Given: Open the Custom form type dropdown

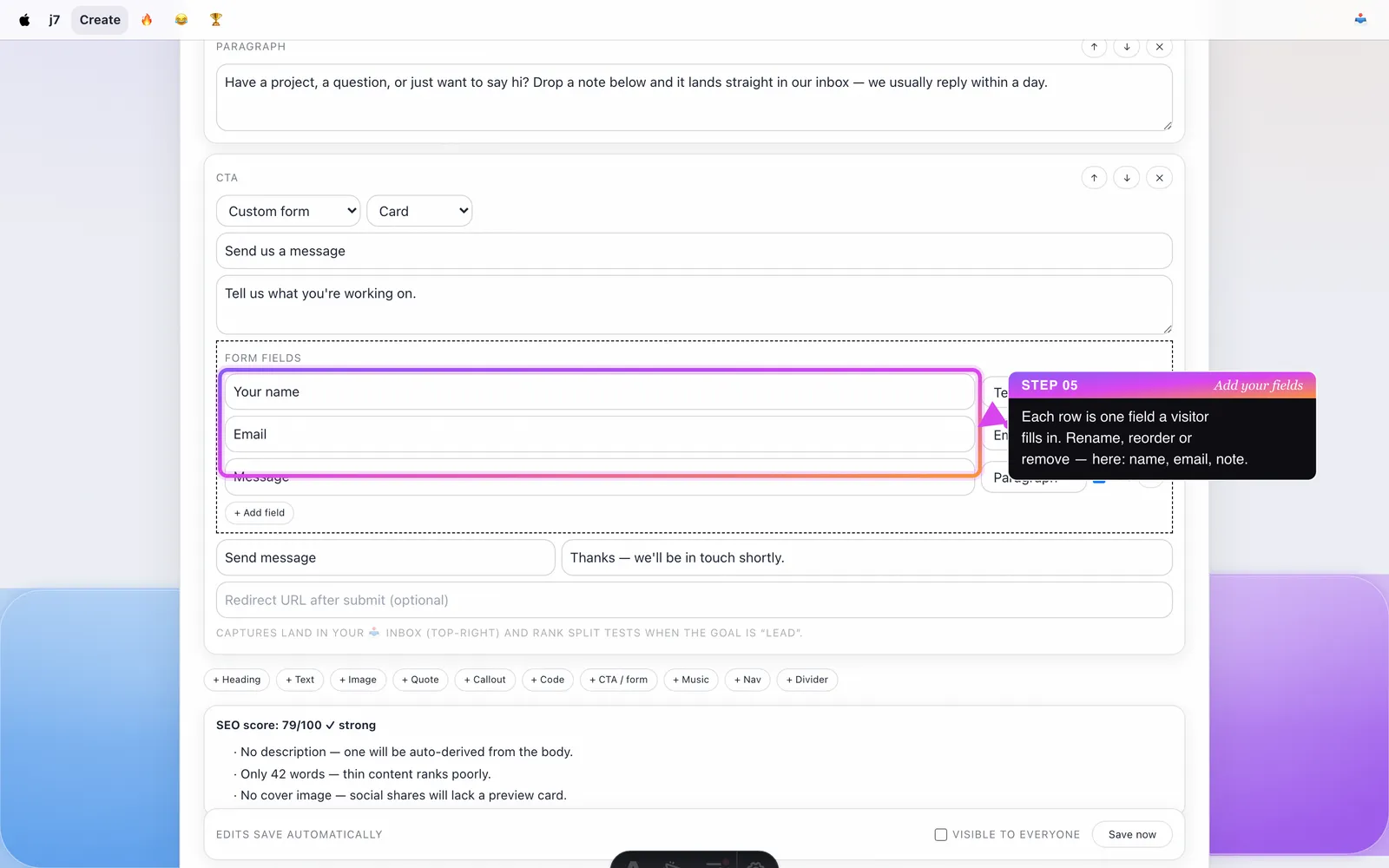Looking at the screenshot, I should [288, 211].
